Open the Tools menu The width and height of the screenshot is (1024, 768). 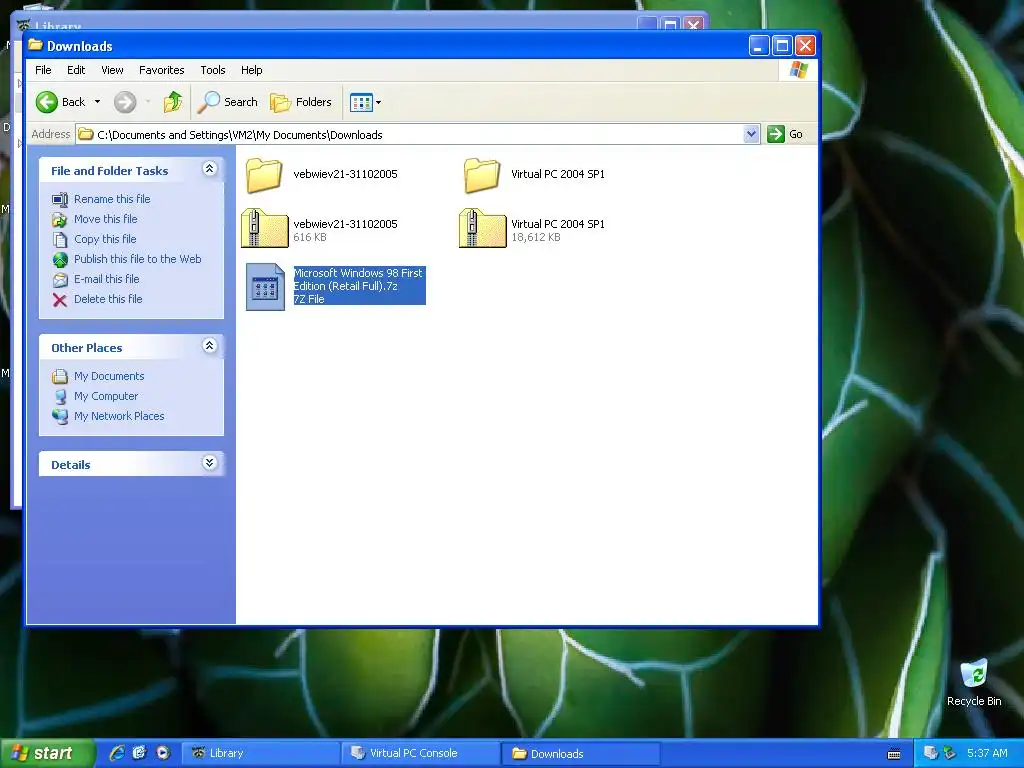(x=213, y=70)
